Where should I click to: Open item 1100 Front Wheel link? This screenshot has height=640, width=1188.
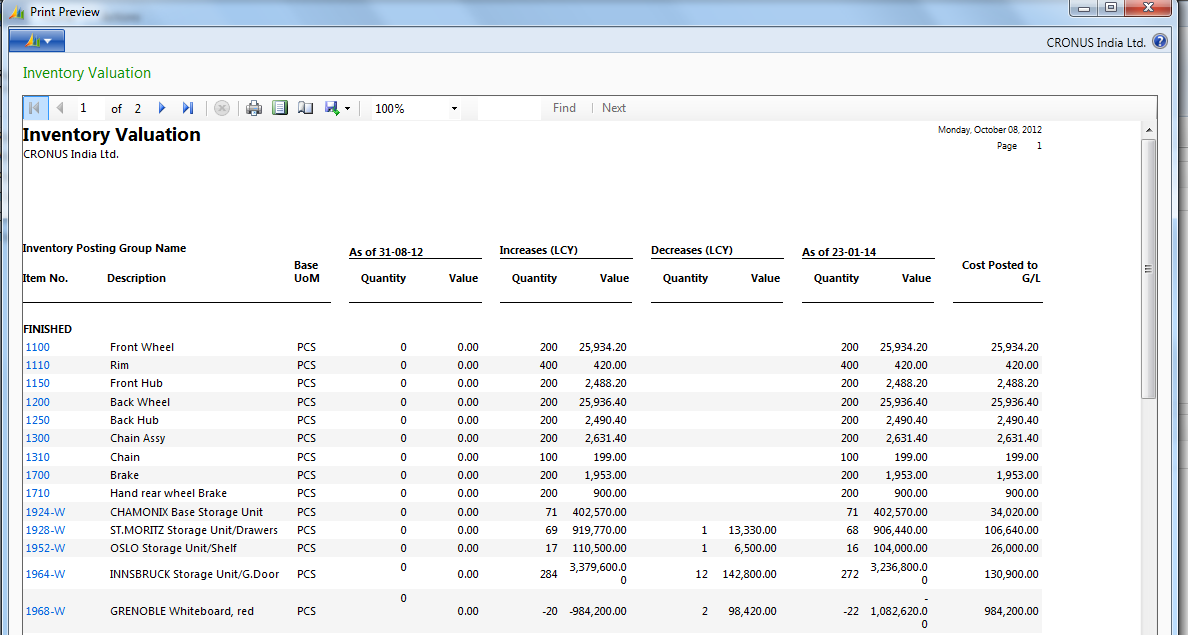[x=37, y=347]
